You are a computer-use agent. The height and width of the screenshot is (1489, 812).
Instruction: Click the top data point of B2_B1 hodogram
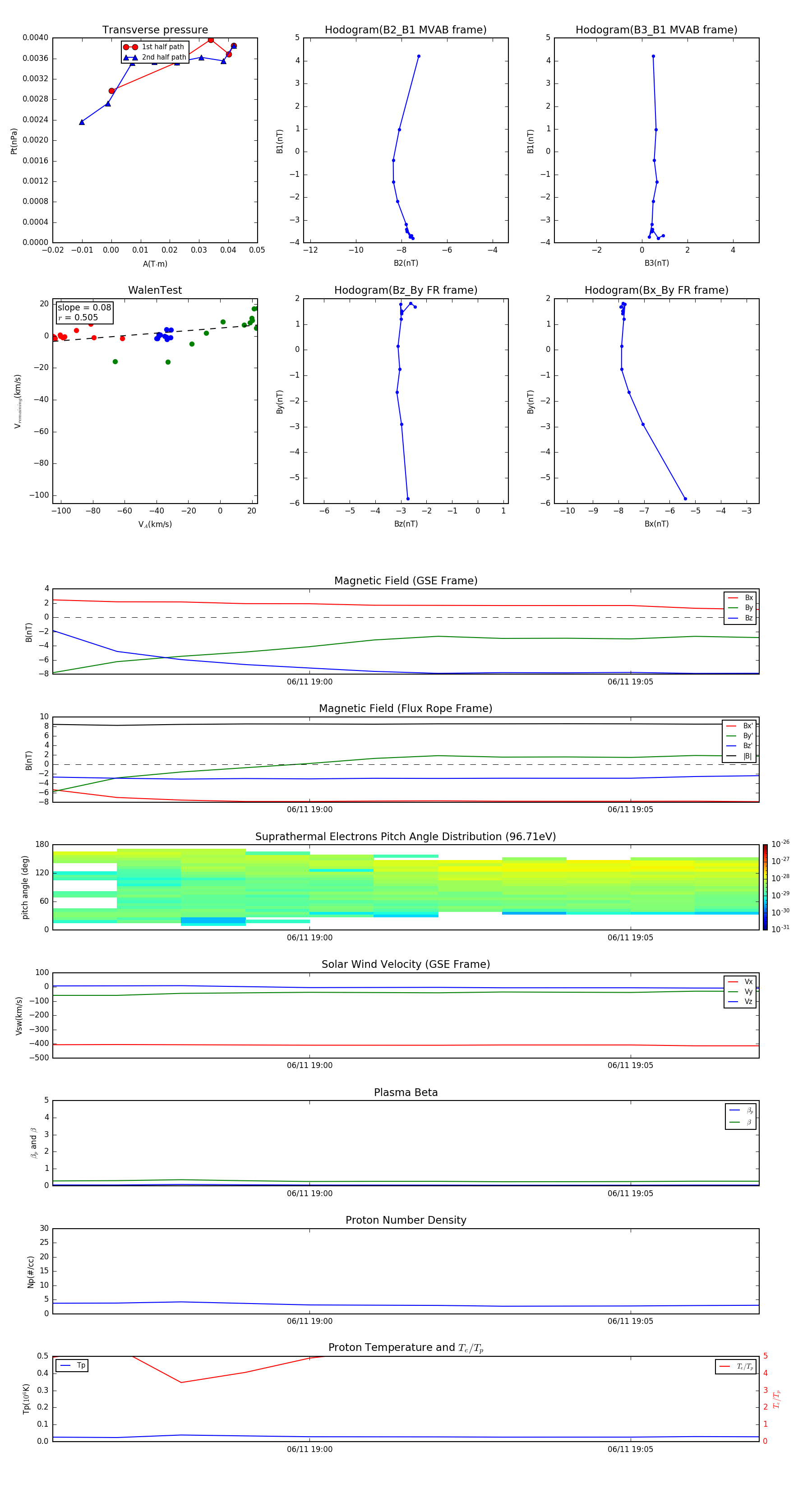419,57
